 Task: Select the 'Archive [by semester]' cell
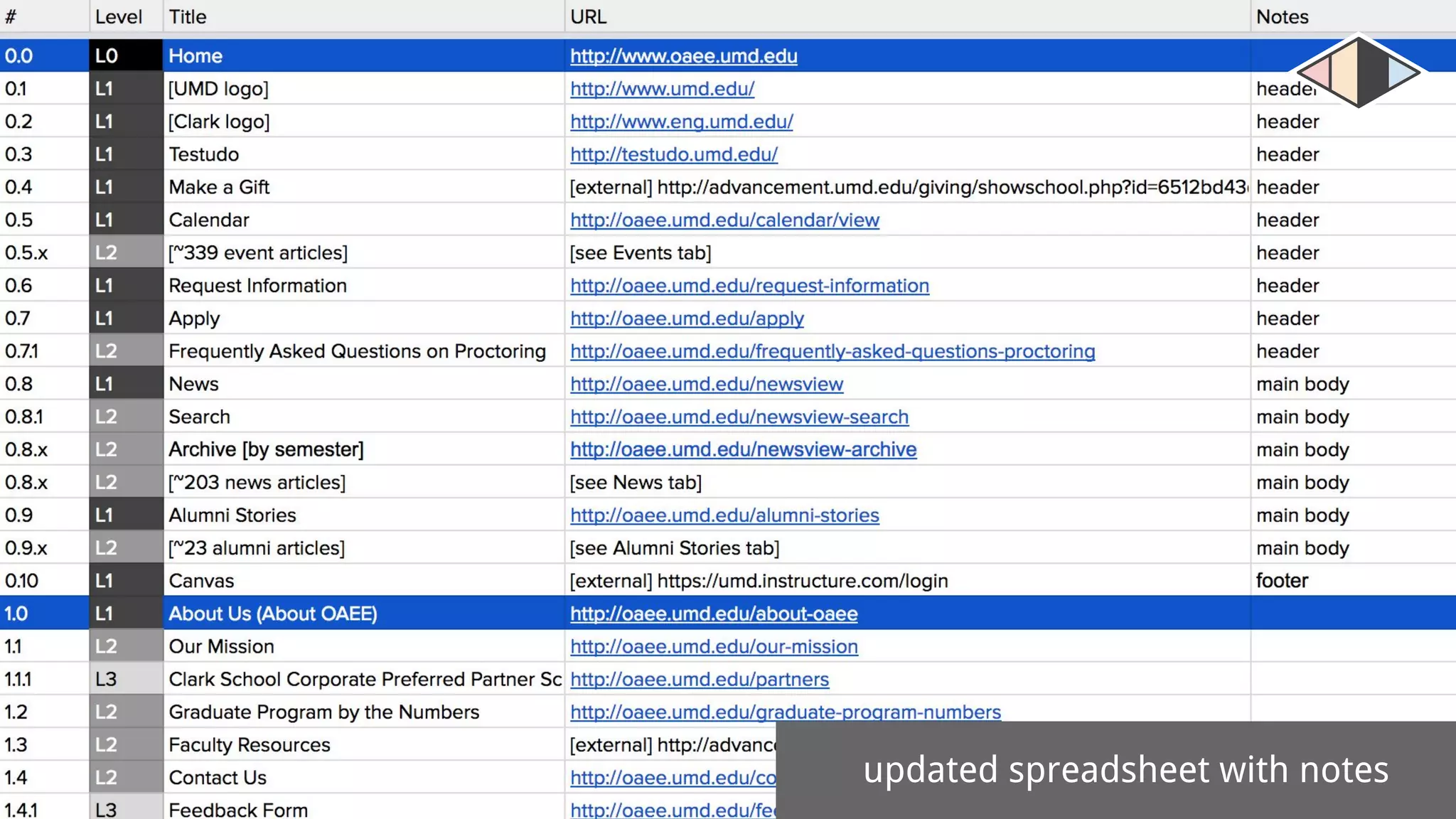click(x=364, y=449)
